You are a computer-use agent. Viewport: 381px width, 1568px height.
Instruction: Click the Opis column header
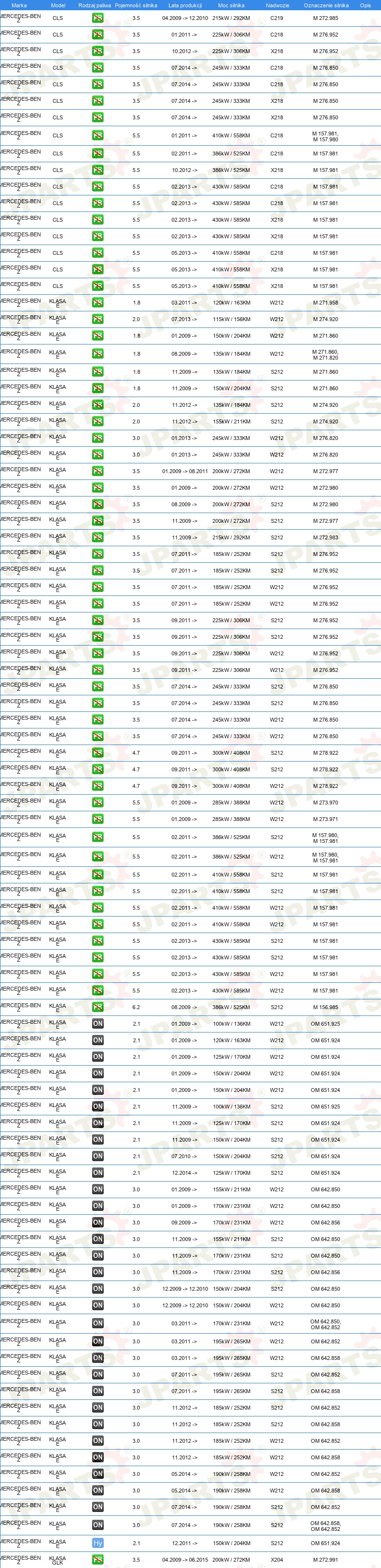coord(365,5)
